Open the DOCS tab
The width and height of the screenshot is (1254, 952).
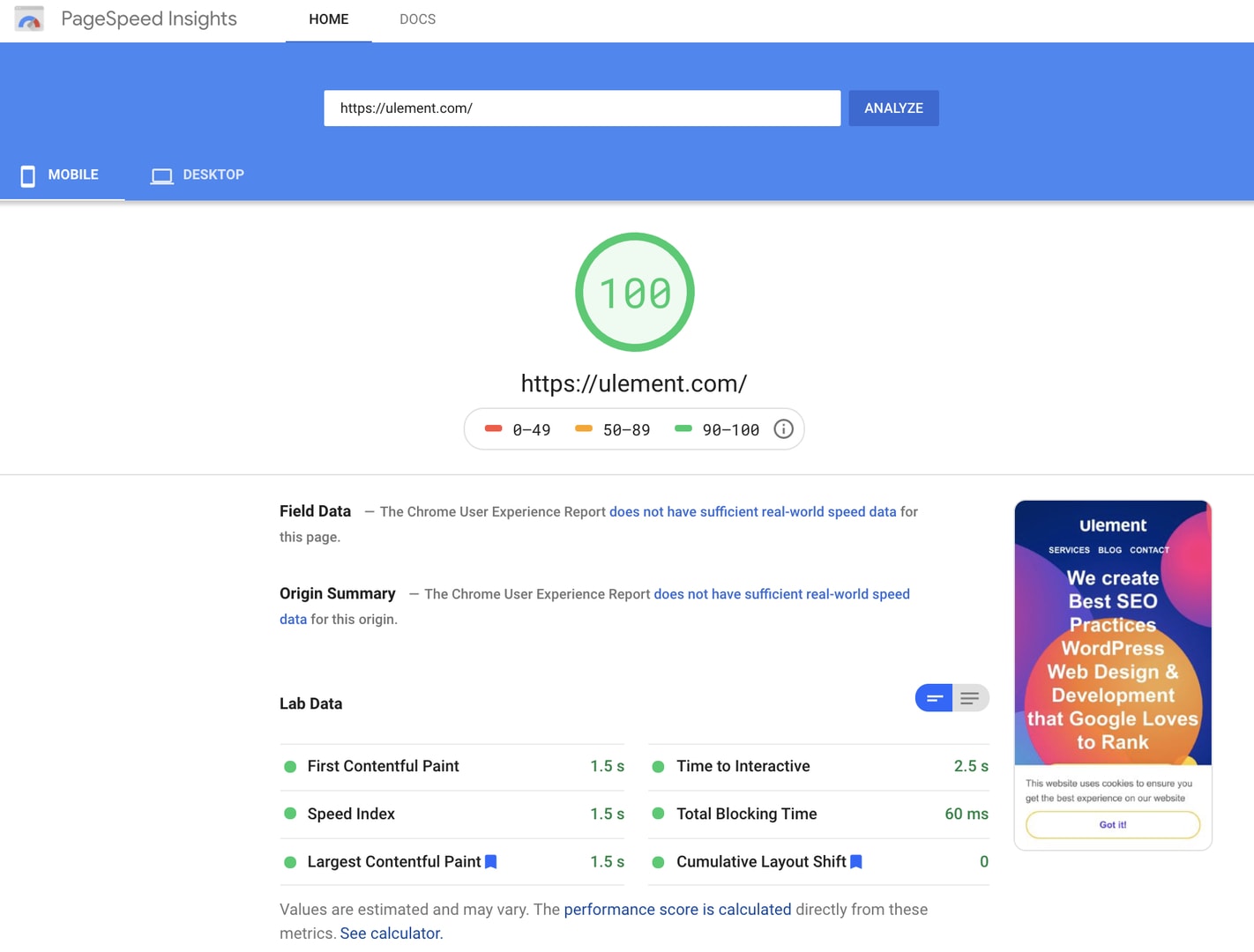pos(418,19)
